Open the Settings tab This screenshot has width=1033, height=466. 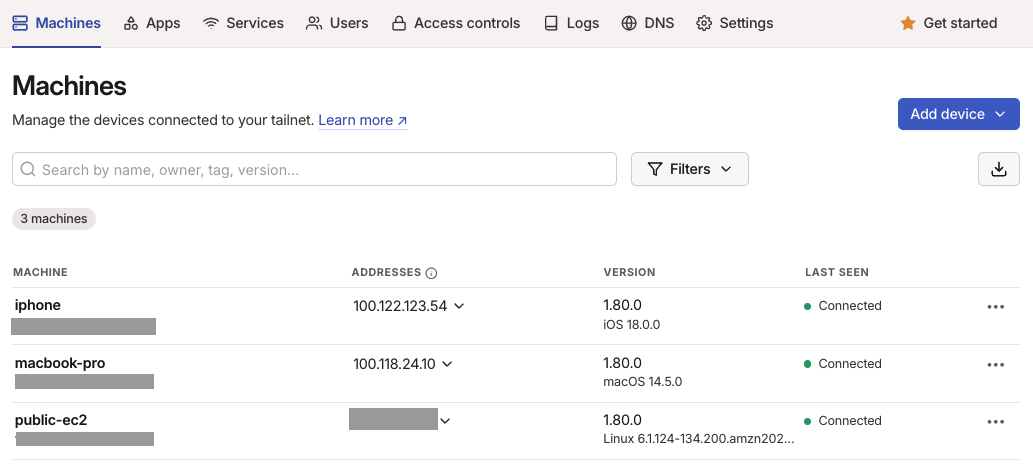pos(734,23)
